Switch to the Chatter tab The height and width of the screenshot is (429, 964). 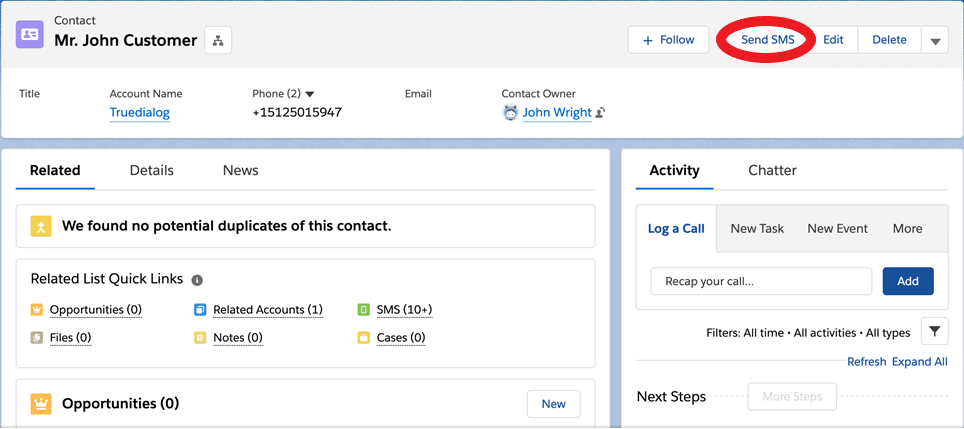(772, 170)
